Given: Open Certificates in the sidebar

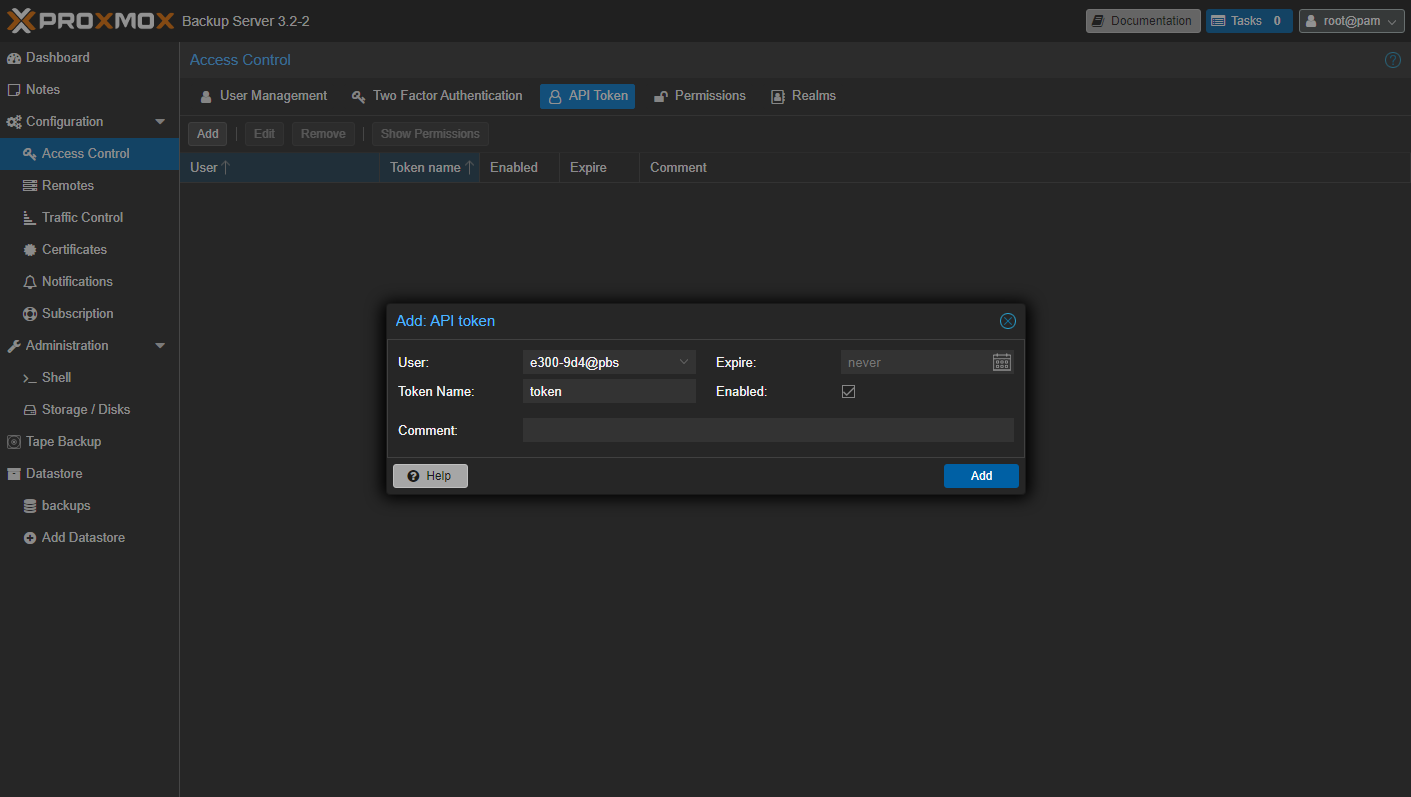Looking at the screenshot, I should (x=89, y=250).
